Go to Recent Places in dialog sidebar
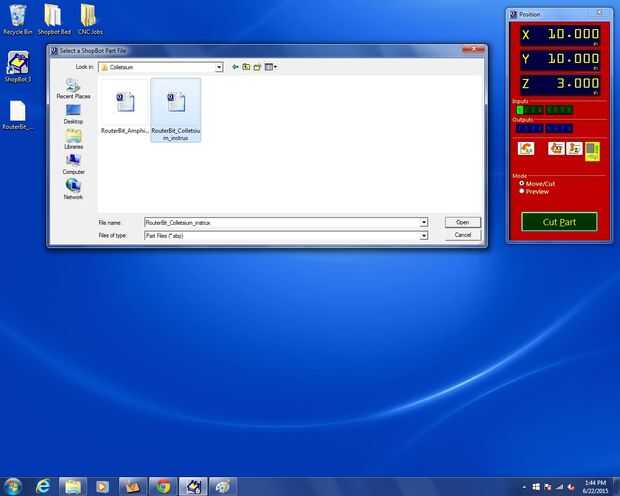This screenshot has height=496, width=620. (74, 89)
